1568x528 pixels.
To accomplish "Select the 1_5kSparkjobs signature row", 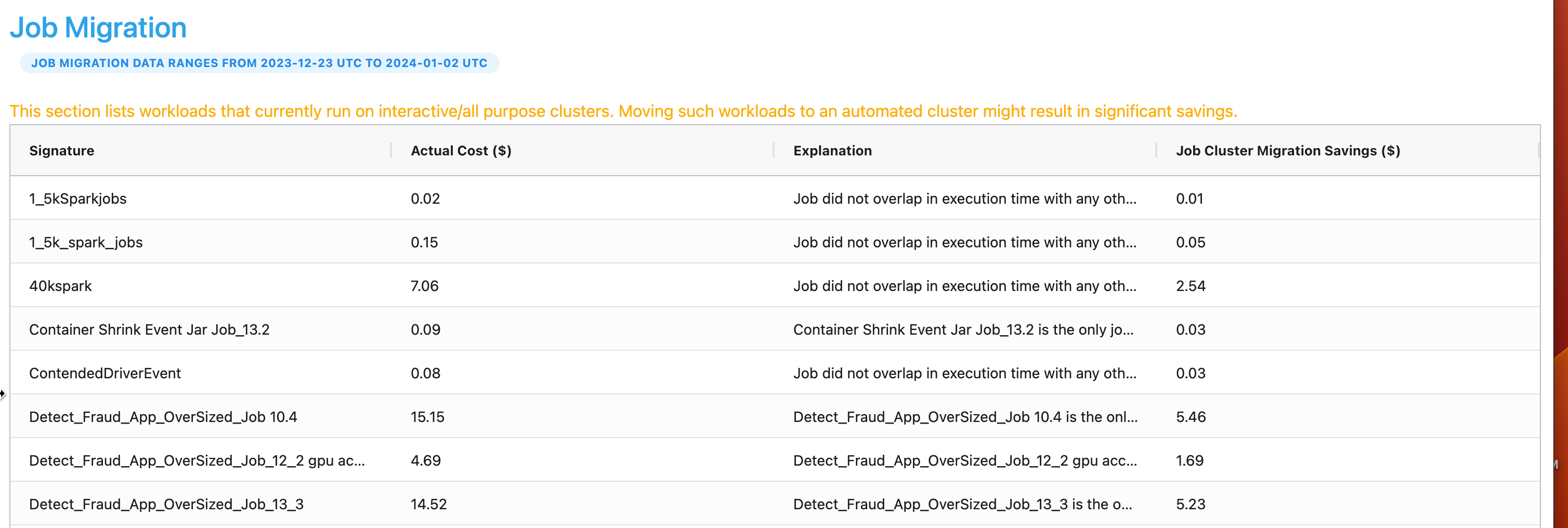I will [x=78, y=199].
